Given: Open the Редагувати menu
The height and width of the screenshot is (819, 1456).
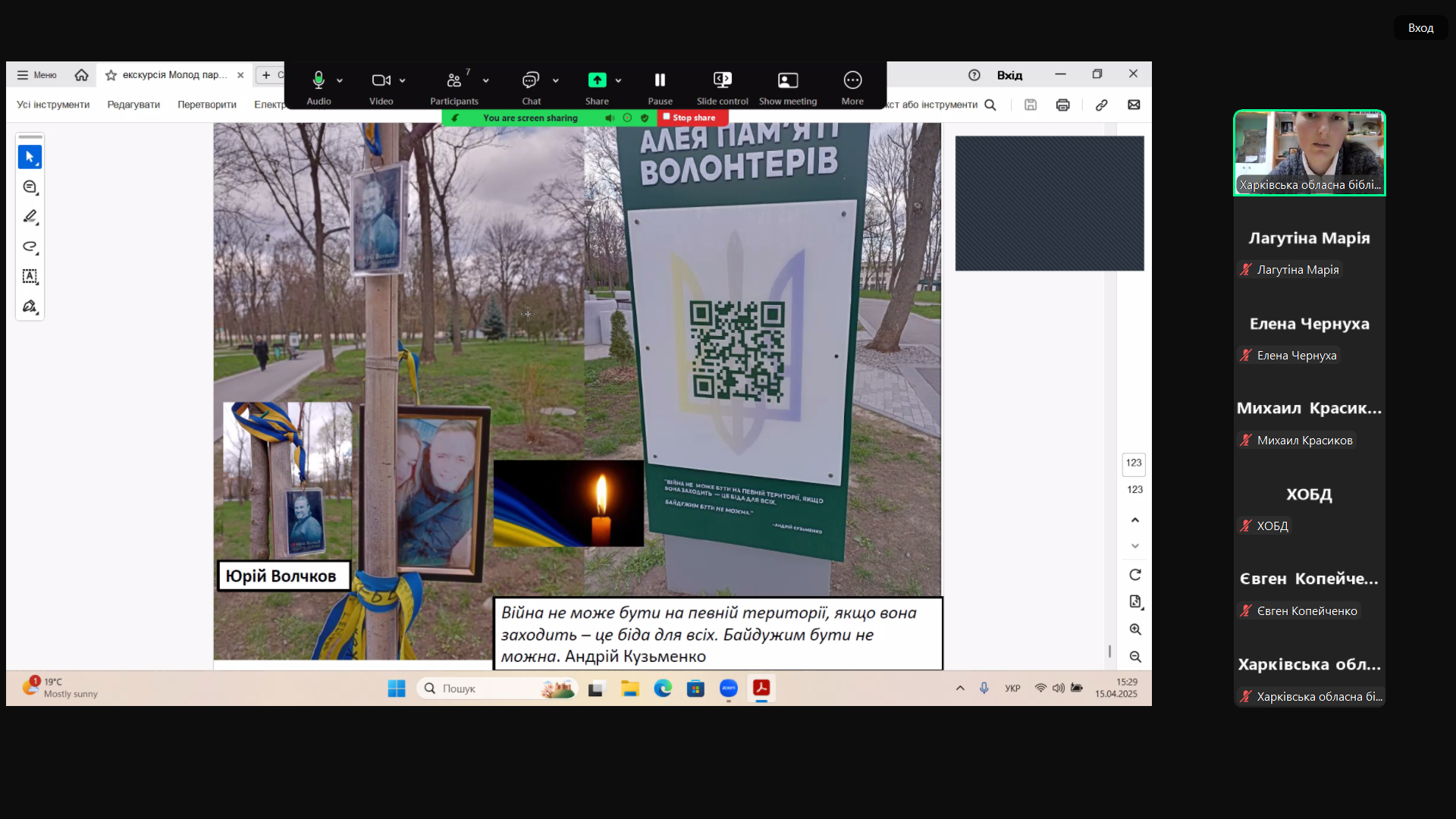Looking at the screenshot, I should coord(133,105).
